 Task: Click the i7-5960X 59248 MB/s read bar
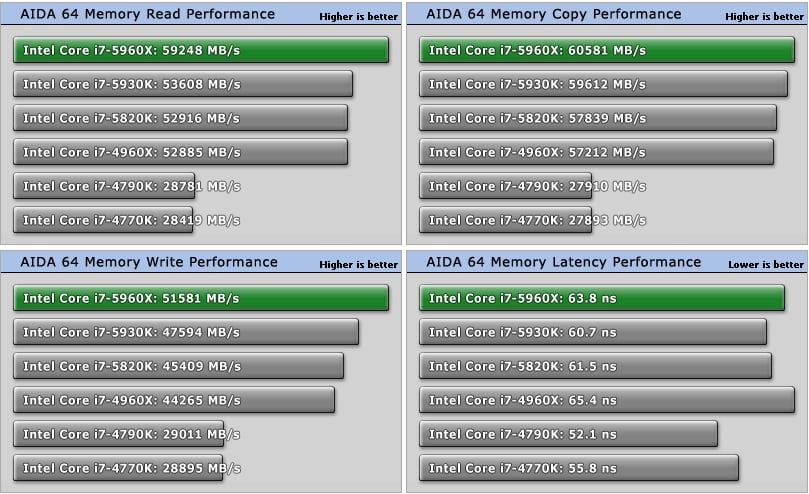(x=200, y=50)
